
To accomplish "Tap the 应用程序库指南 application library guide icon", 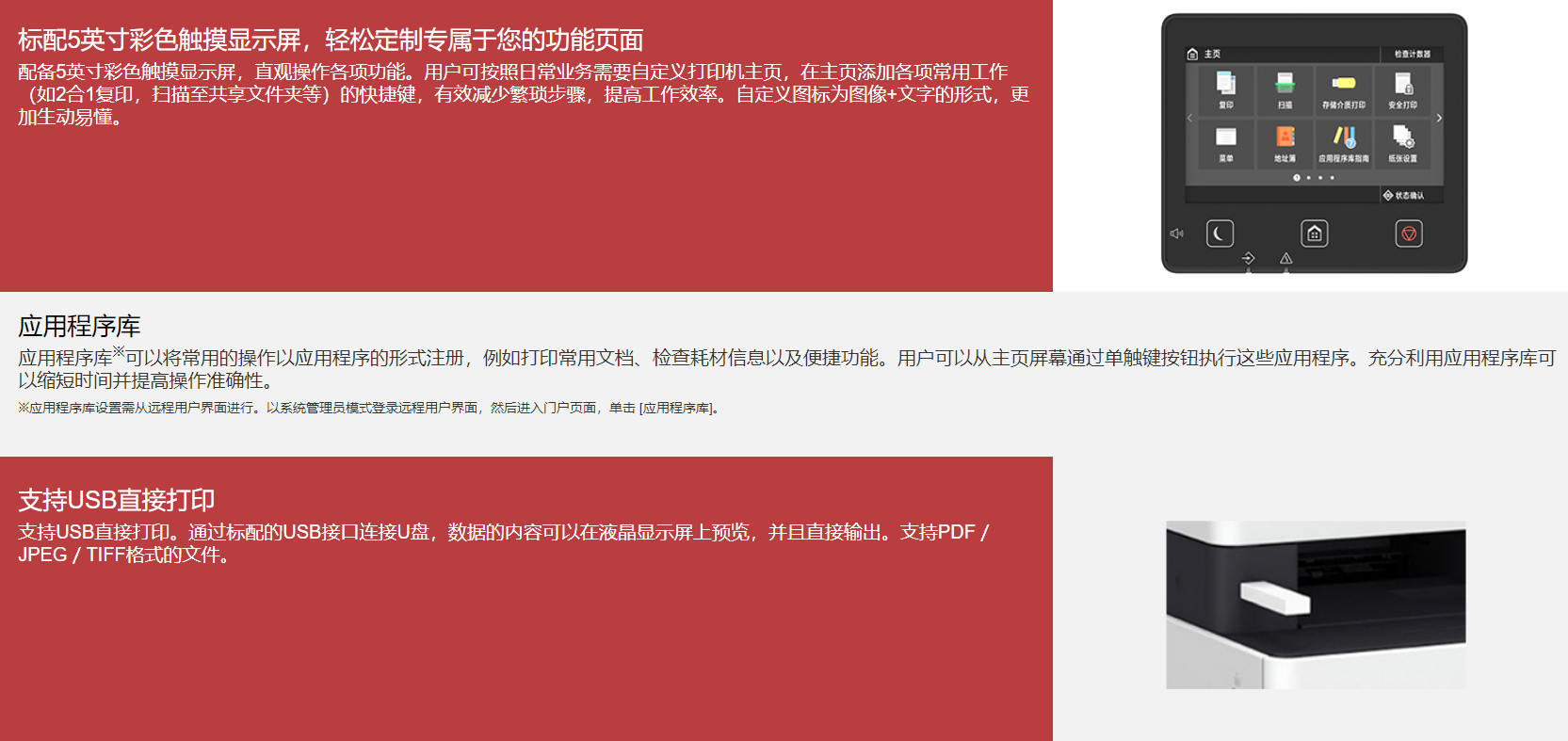I will (1344, 144).
